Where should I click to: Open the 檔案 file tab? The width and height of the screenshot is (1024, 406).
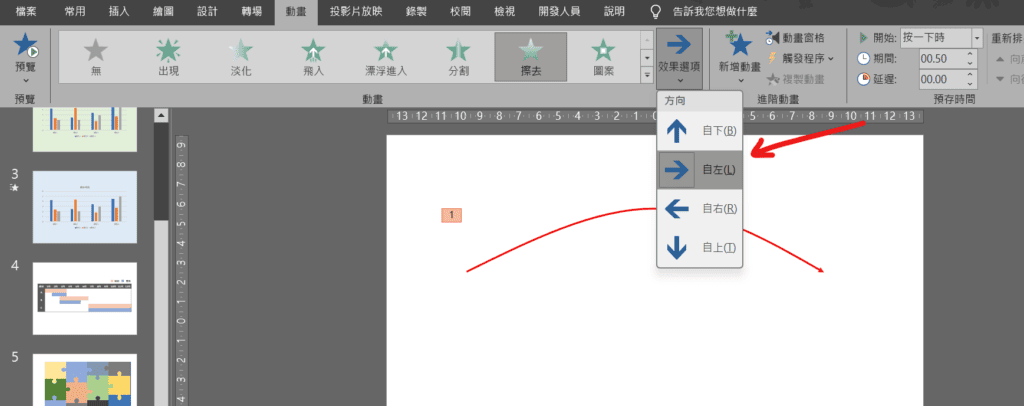[x=26, y=12]
